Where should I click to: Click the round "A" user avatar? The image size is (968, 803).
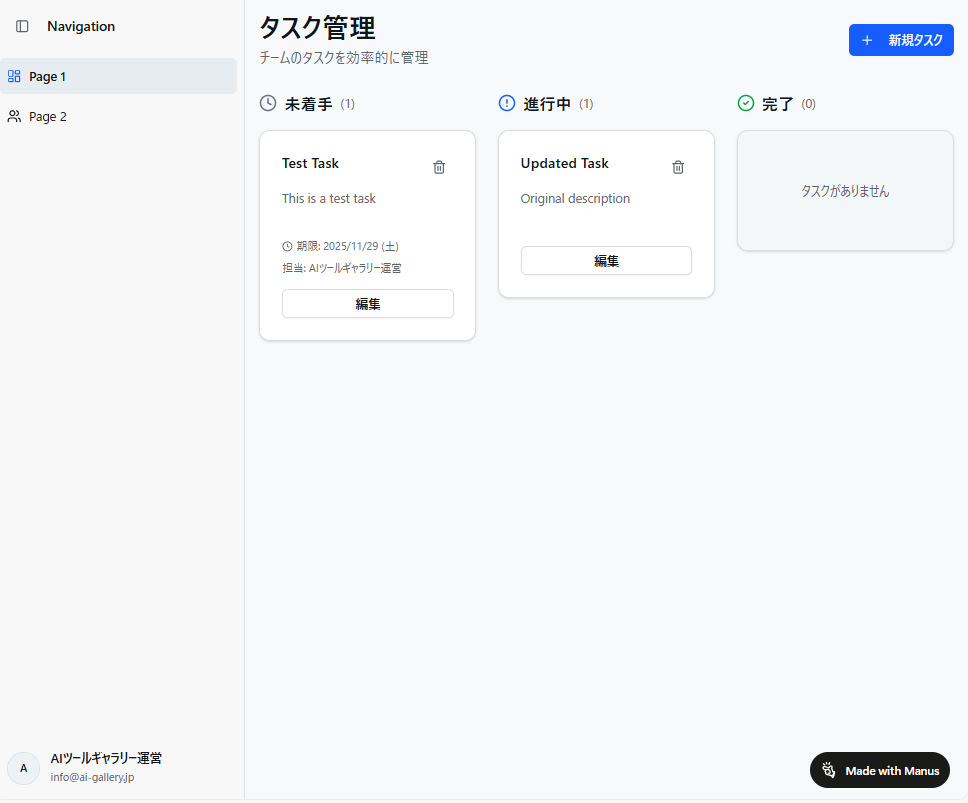click(24, 768)
